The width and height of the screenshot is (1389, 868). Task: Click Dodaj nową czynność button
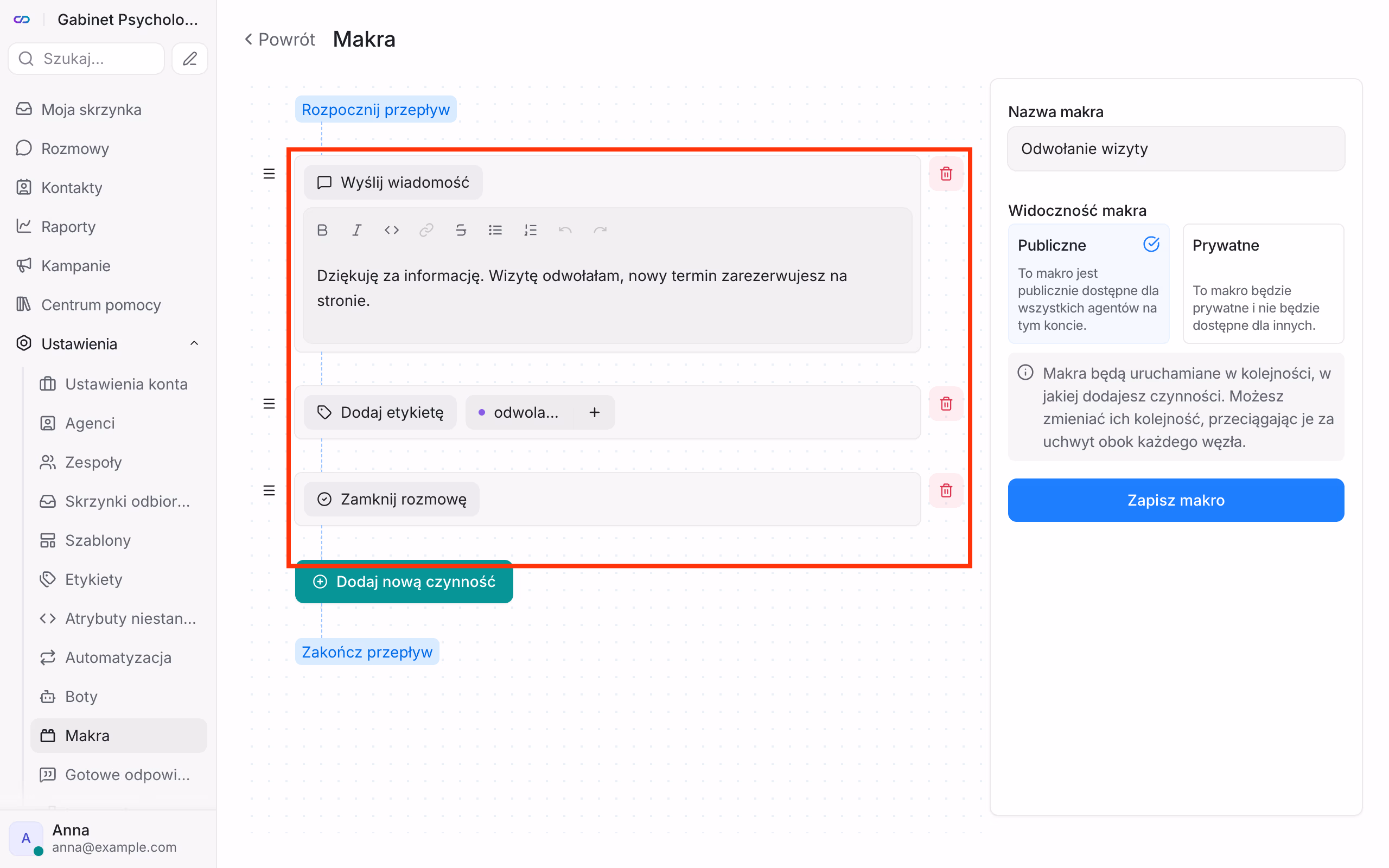click(x=404, y=582)
